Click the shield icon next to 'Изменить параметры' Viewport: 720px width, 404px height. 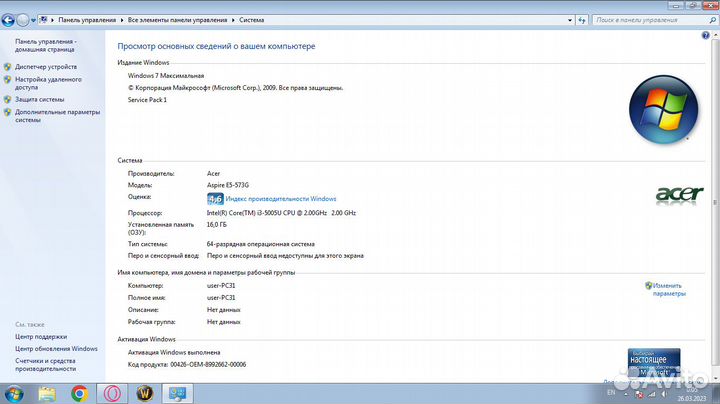(x=648, y=286)
